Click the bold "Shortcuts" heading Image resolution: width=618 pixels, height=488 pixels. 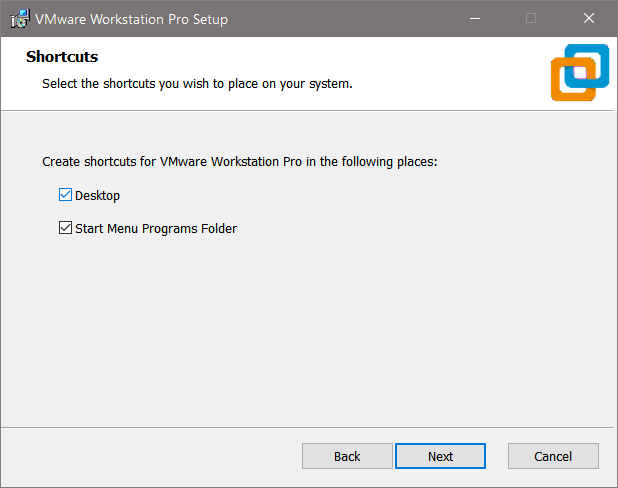62,57
